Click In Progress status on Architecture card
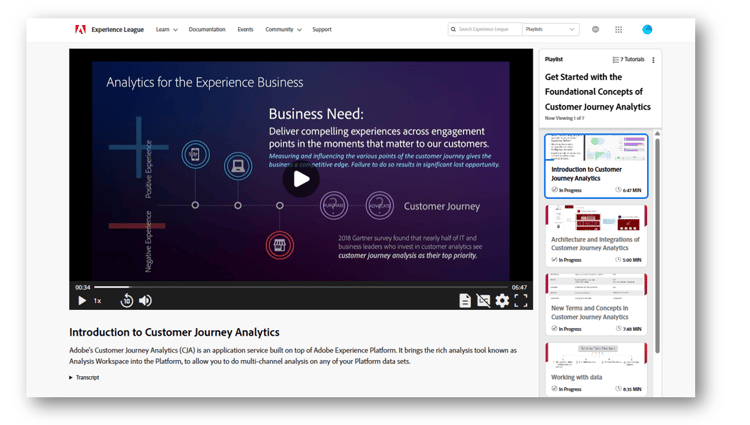Screen dimensions: 750x425 pos(567,260)
